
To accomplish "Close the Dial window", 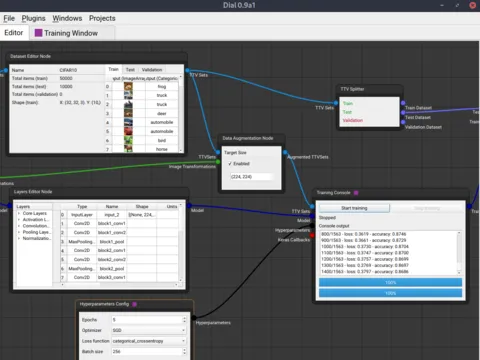I will coord(473,5).
